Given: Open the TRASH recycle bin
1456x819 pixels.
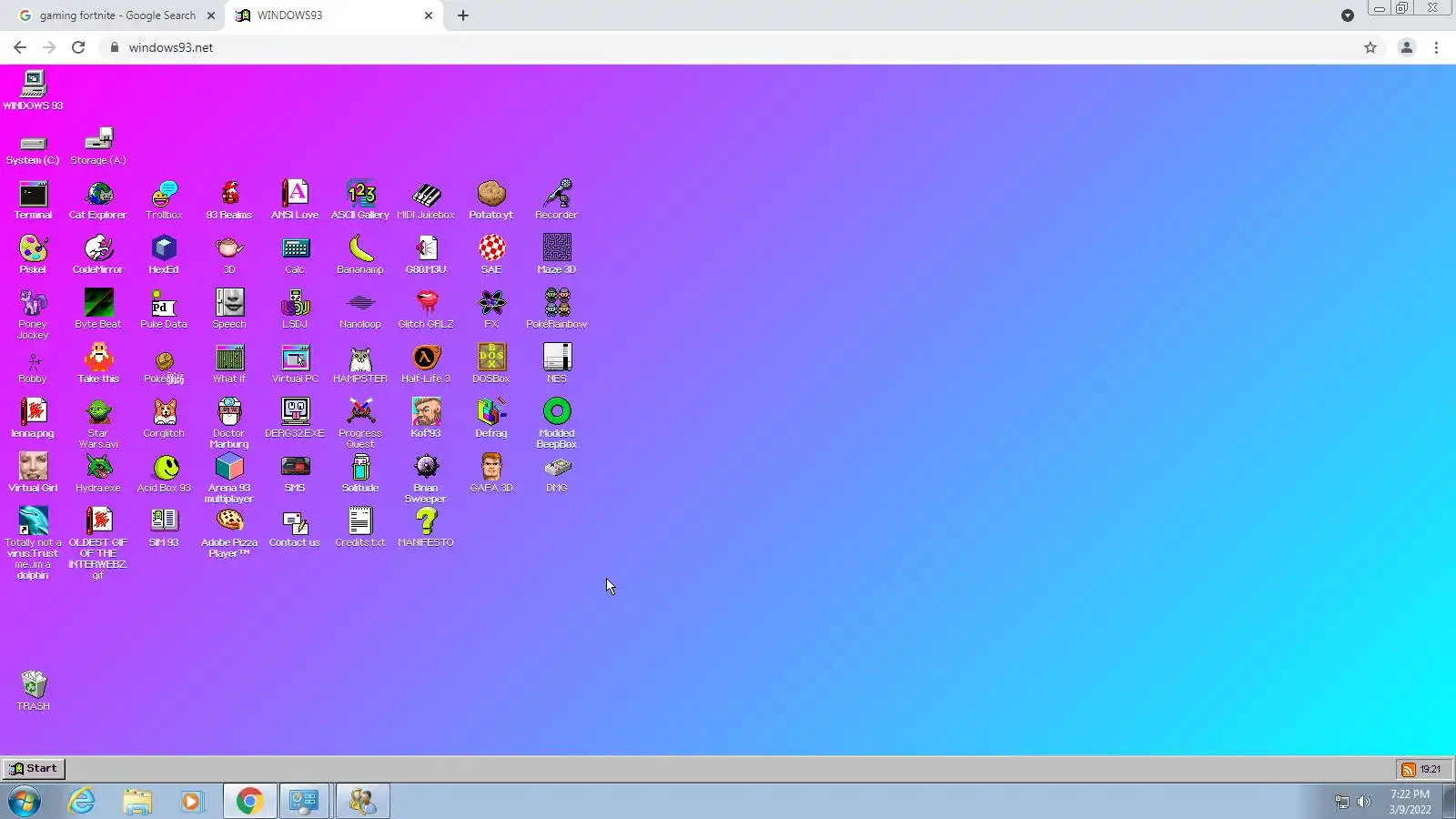Looking at the screenshot, I should tap(33, 691).
